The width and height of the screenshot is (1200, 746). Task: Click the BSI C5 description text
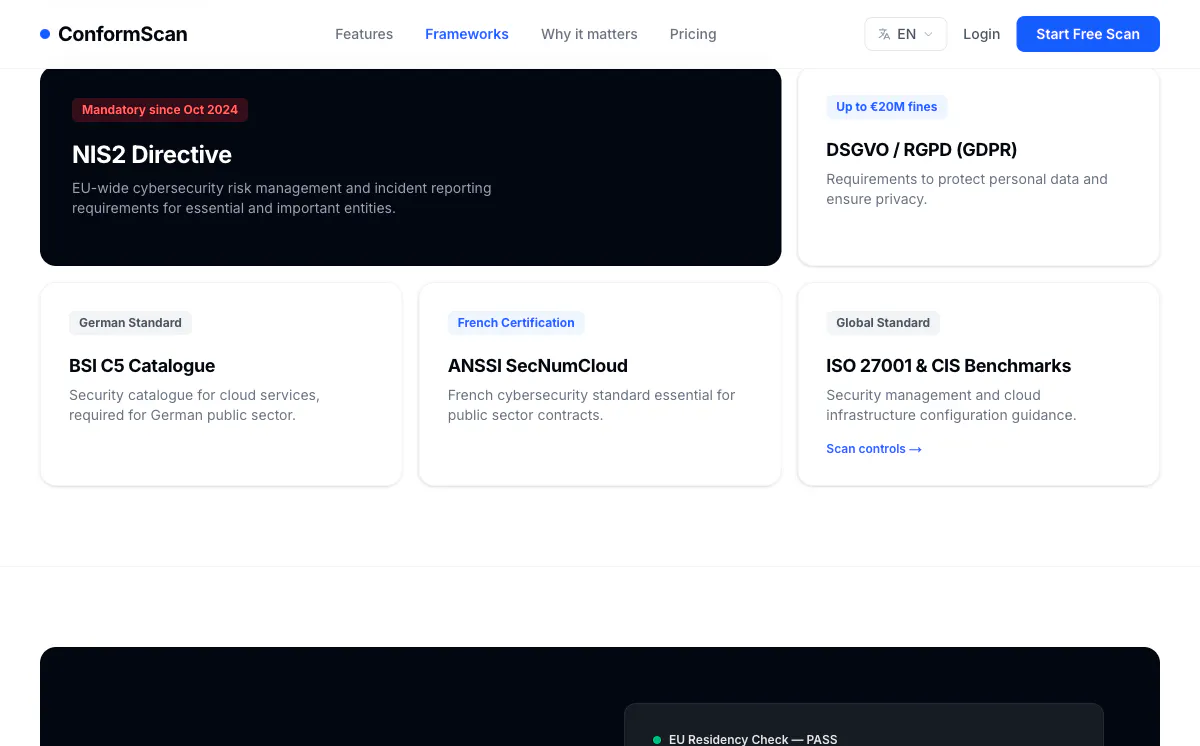(195, 405)
